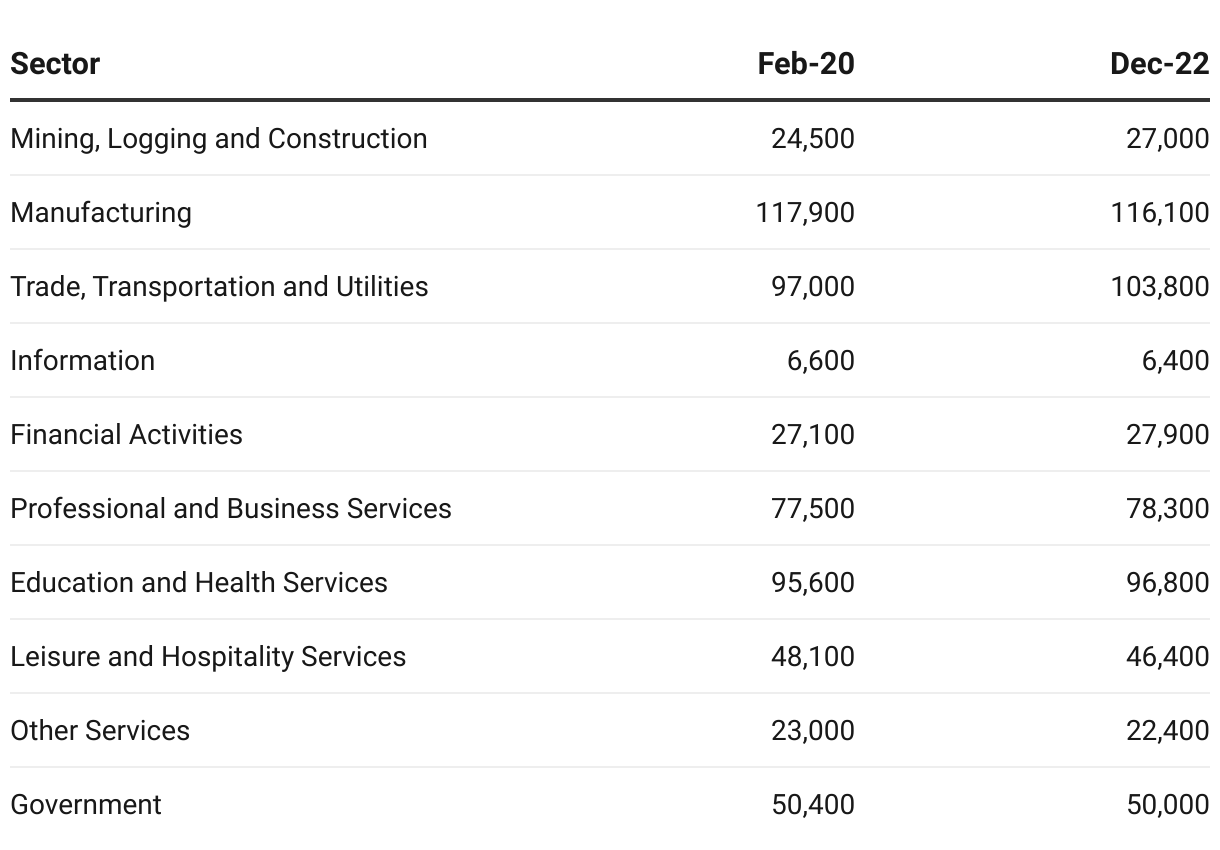This screenshot has height=850, width=1220.
Task: Click Trade, Transportation and Utilities label
Action: click(x=219, y=286)
